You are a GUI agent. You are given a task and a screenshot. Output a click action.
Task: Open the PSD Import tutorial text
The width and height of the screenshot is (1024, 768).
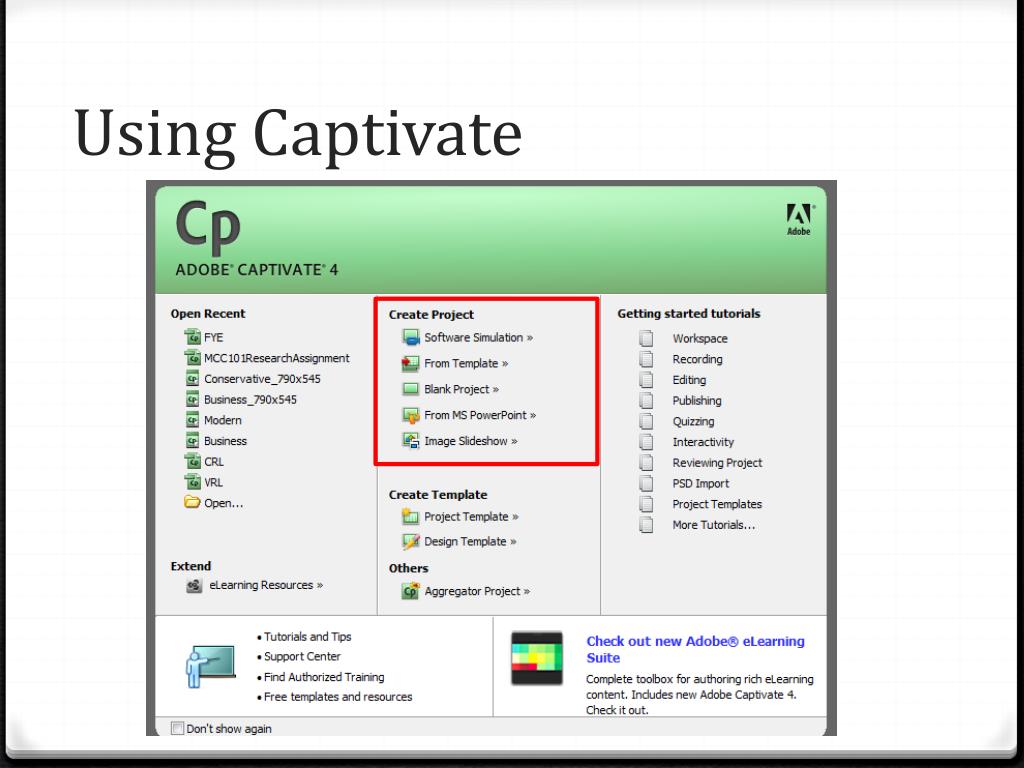(x=701, y=483)
